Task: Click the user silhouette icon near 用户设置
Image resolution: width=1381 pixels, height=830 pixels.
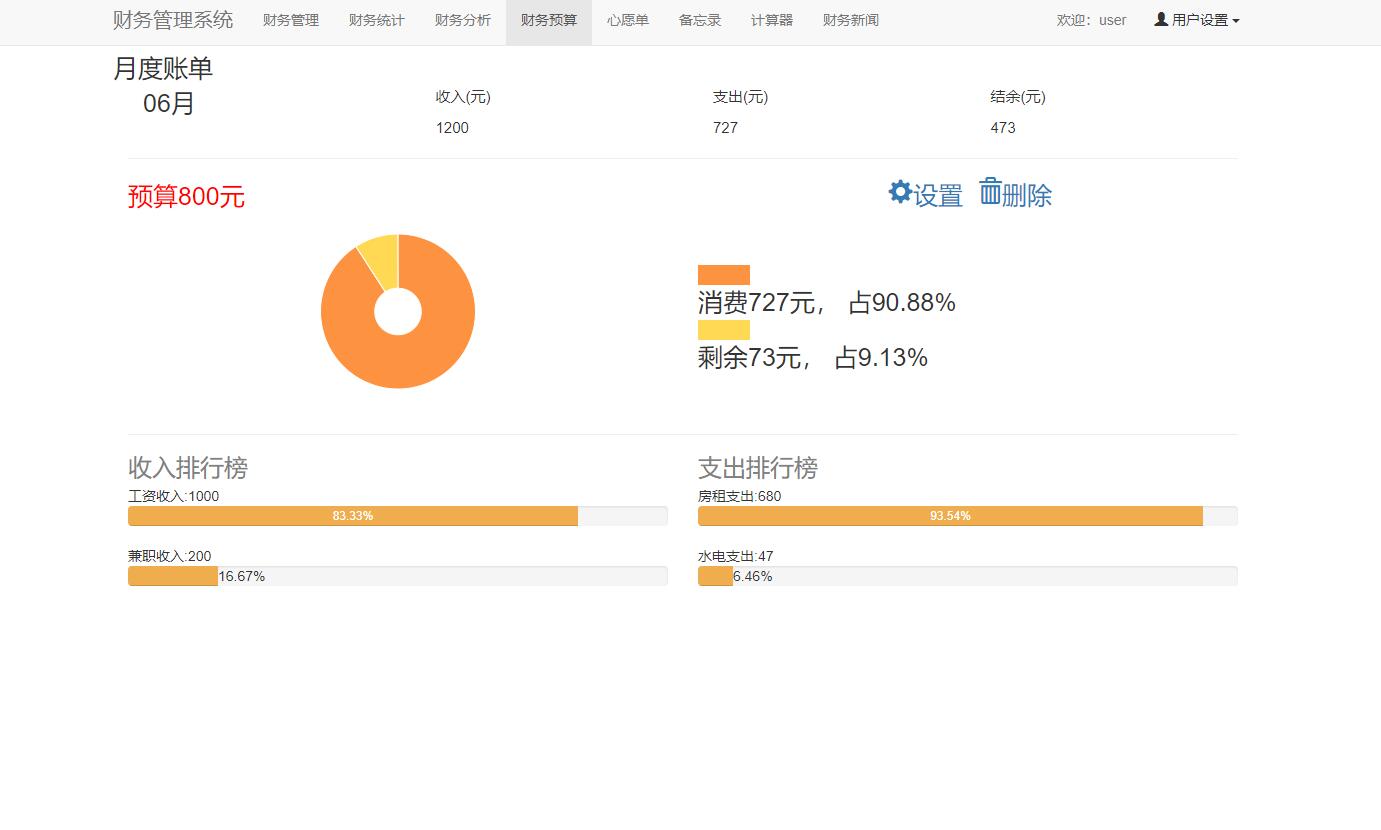Action: point(1159,19)
